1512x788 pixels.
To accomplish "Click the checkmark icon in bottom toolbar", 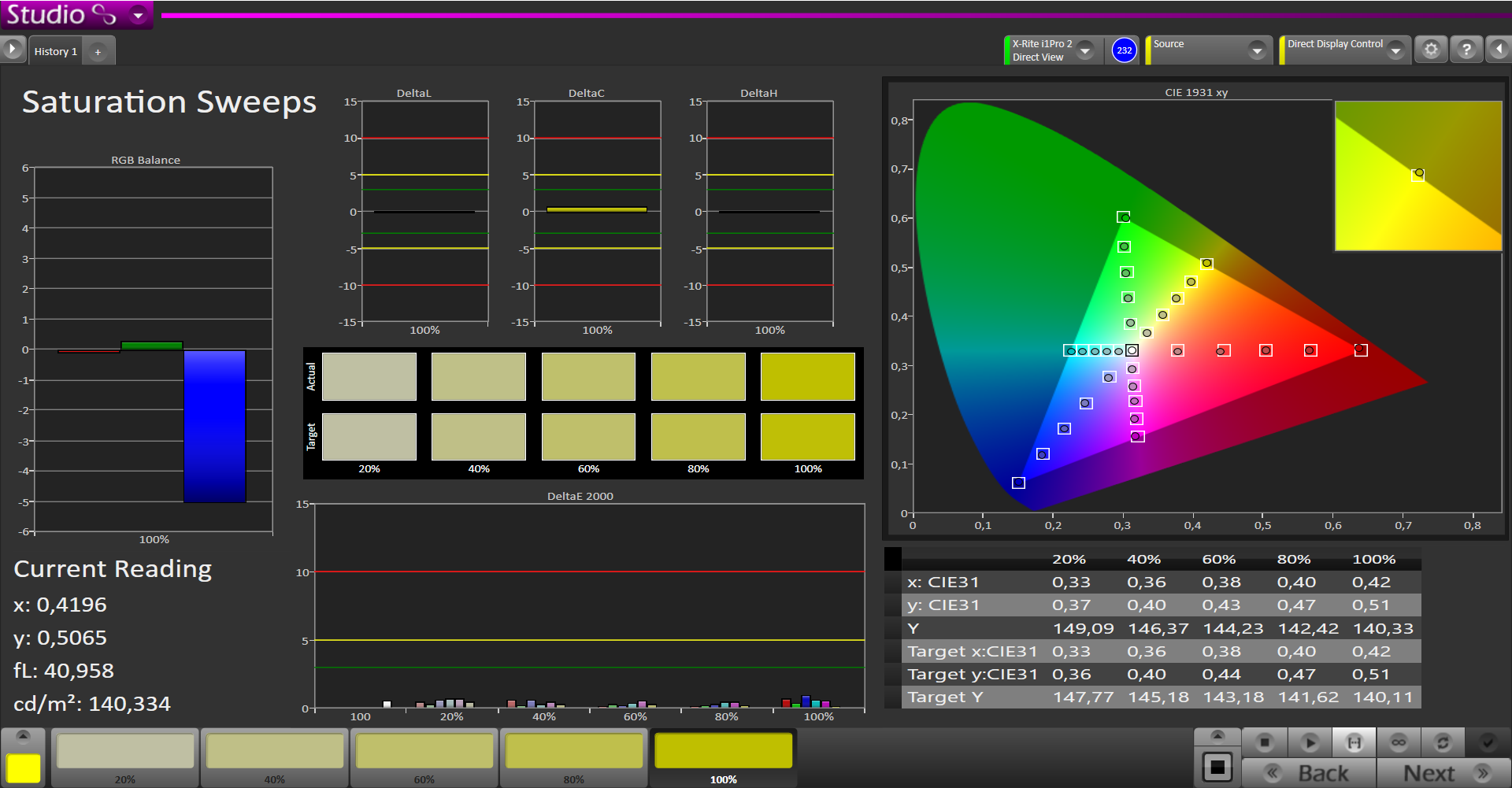I will 1488,742.
